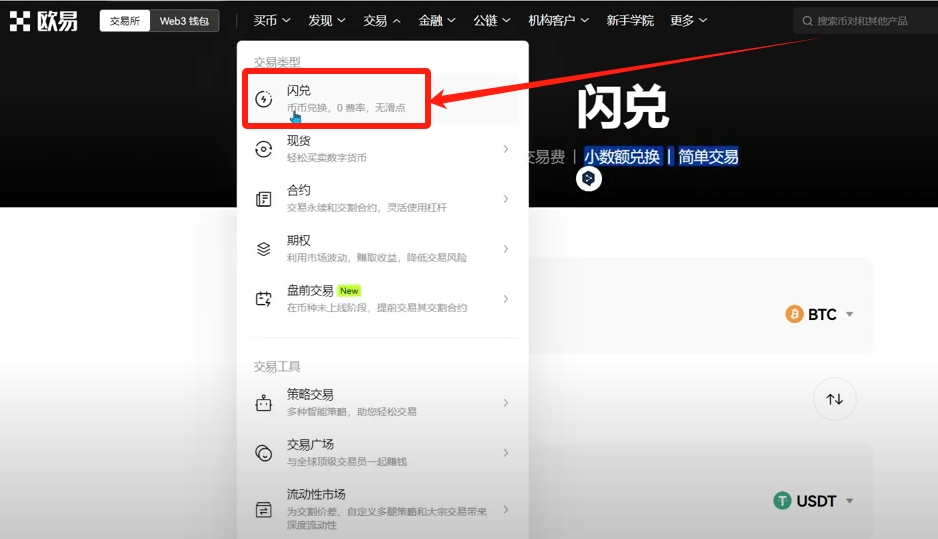Click the 期权 layers icon
Screen dimensions: 938x539
(264, 249)
